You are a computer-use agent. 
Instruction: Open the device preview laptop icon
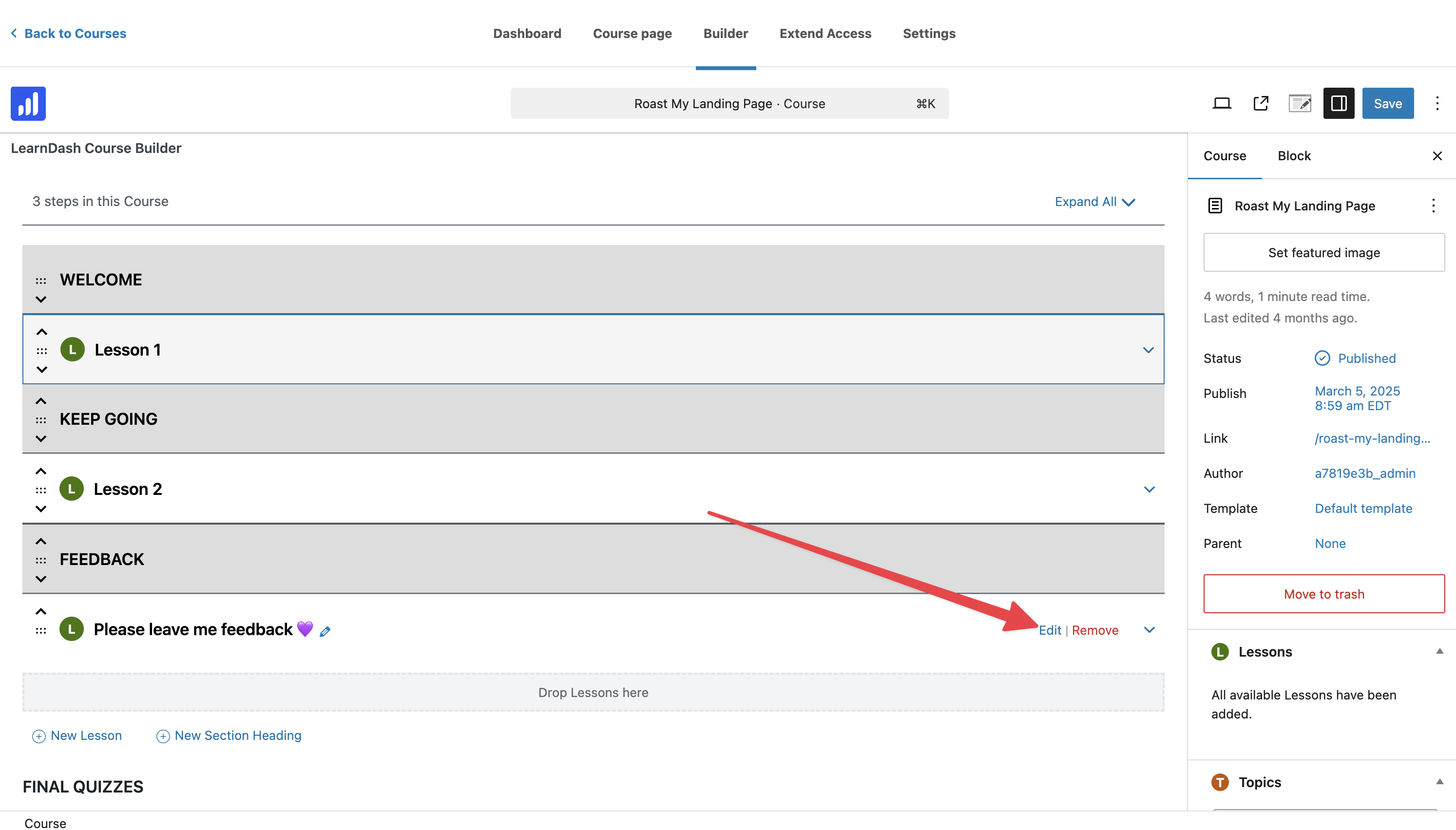pyautogui.click(x=1222, y=103)
